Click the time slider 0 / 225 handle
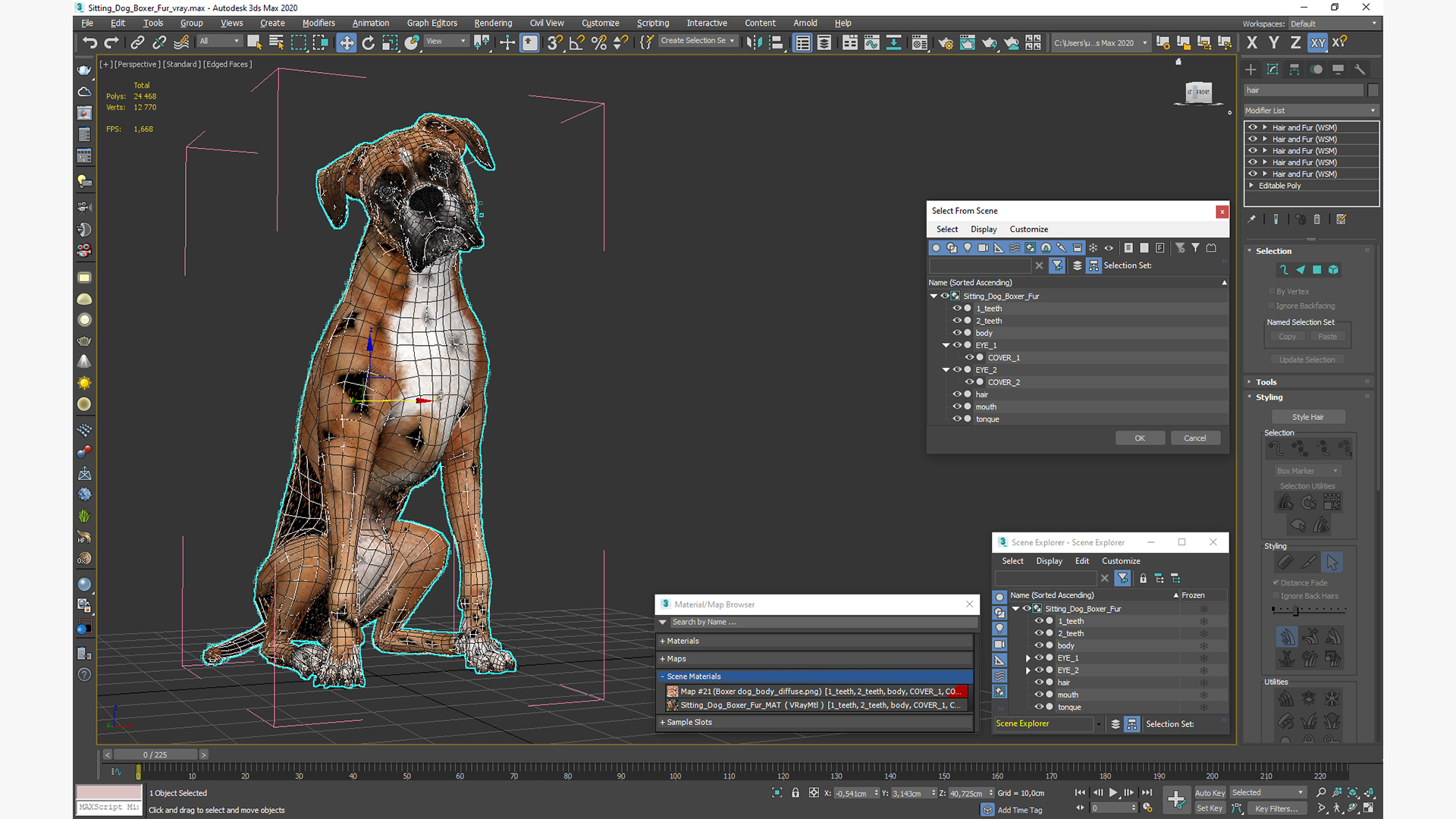This screenshot has height=819, width=1456. point(155,755)
